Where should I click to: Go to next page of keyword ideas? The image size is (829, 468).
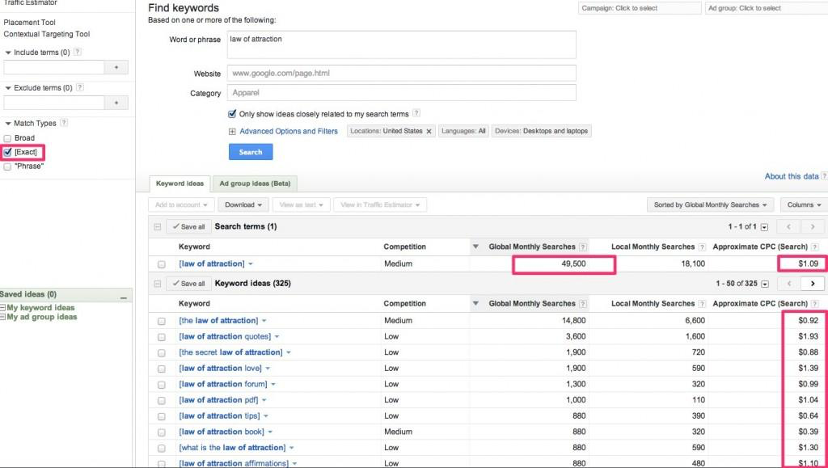[x=813, y=283]
